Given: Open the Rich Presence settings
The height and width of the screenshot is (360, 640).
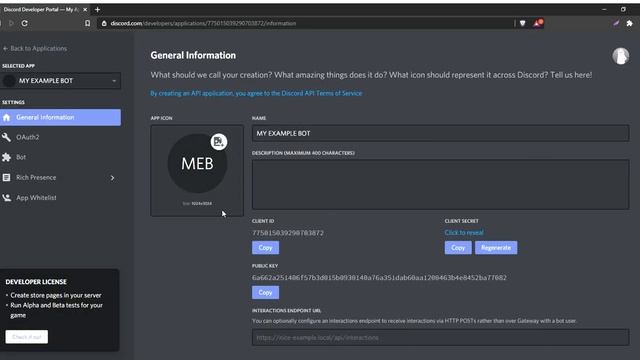Looking at the screenshot, I should 36,178.
